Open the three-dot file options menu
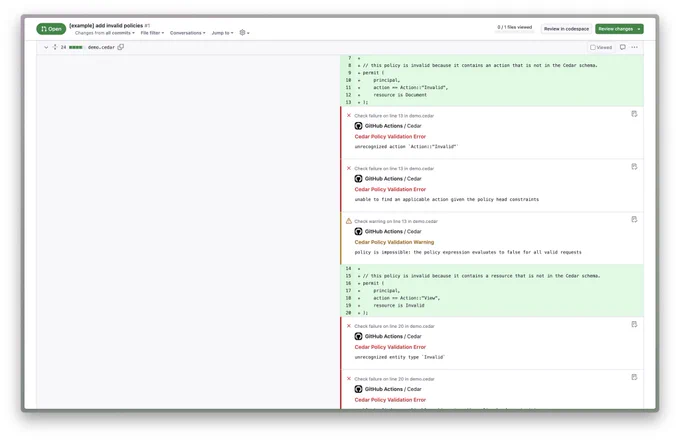 pyautogui.click(x=634, y=47)
